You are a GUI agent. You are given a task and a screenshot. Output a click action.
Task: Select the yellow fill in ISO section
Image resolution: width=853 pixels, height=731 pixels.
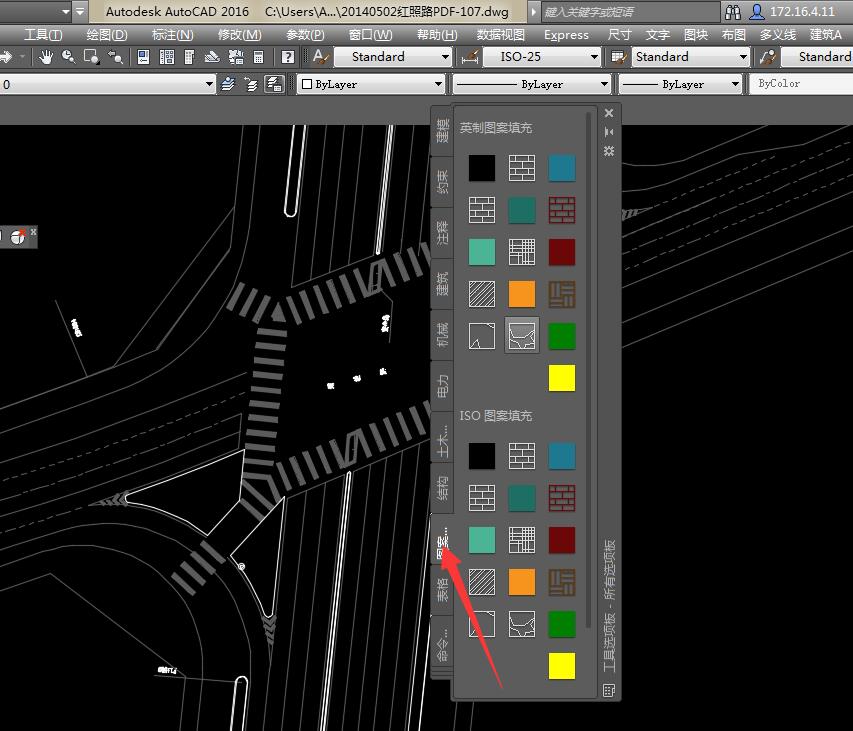(x=562, y=666)
